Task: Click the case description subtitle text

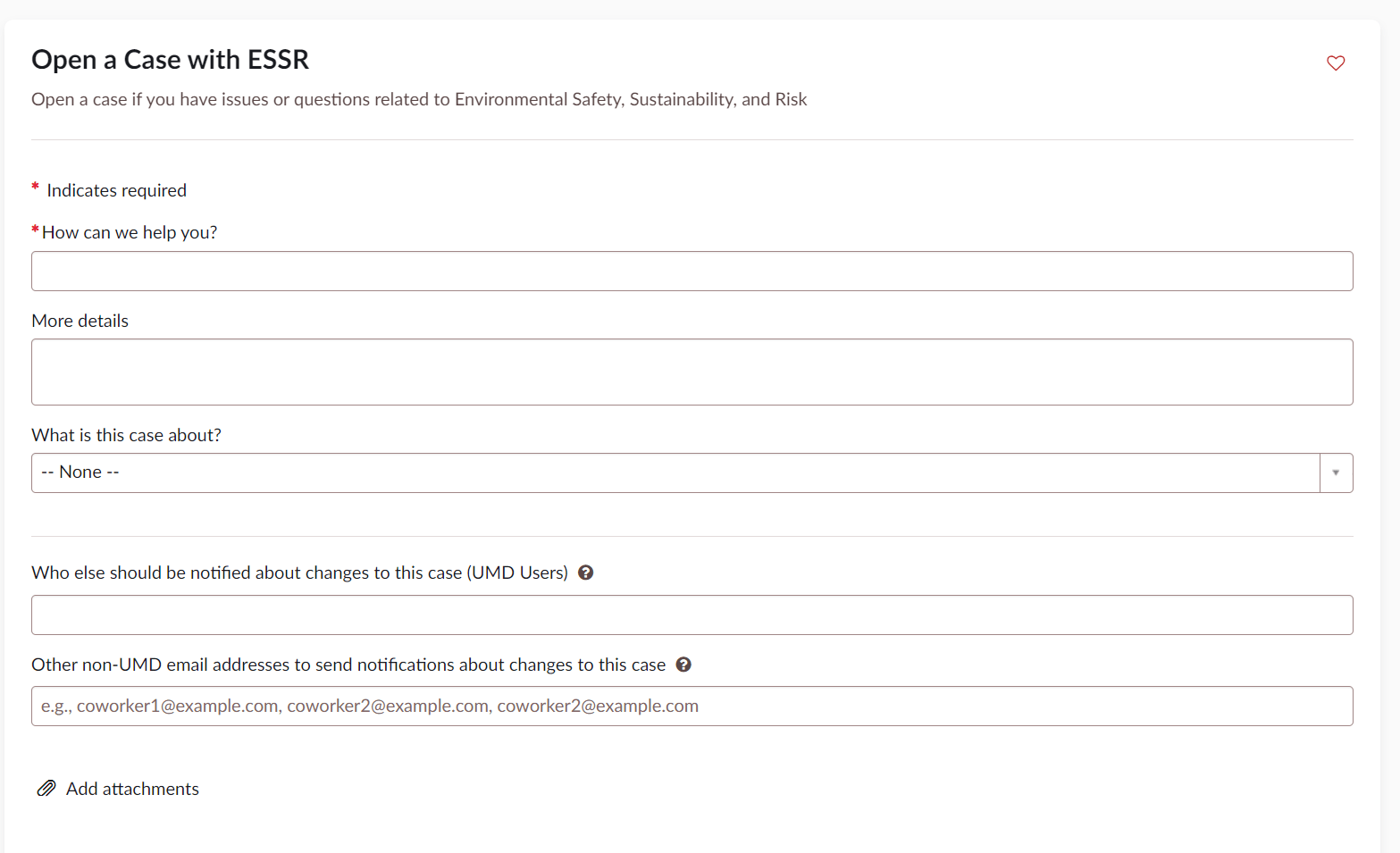Action: pos(419,99)
